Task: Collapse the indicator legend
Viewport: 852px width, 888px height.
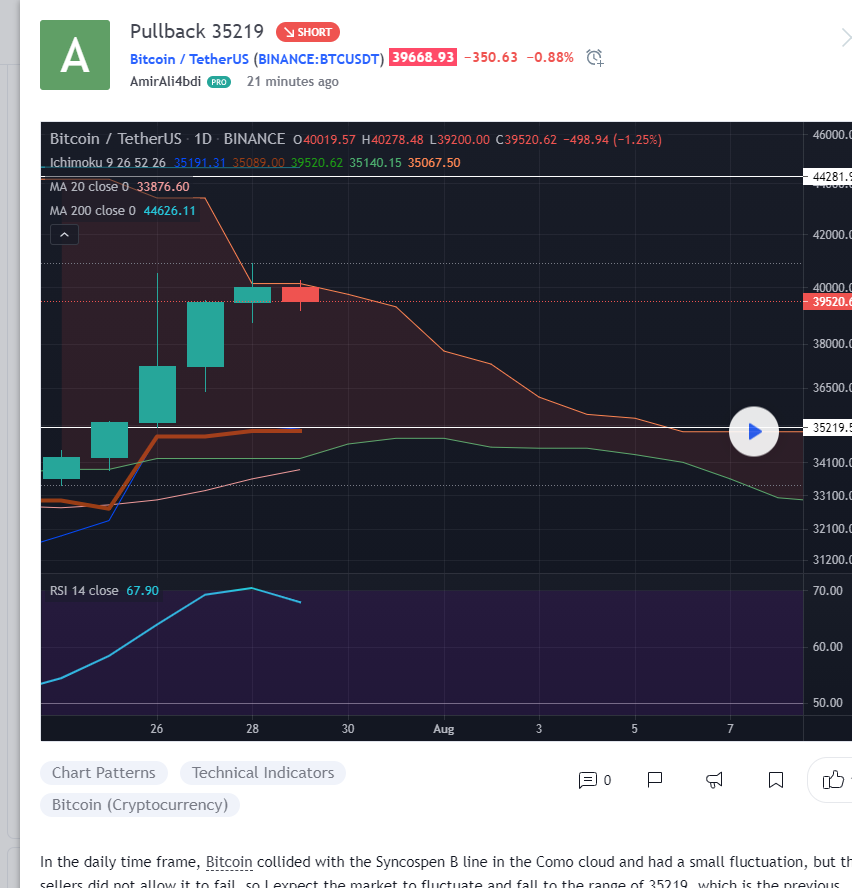Action: coord(64,235)
